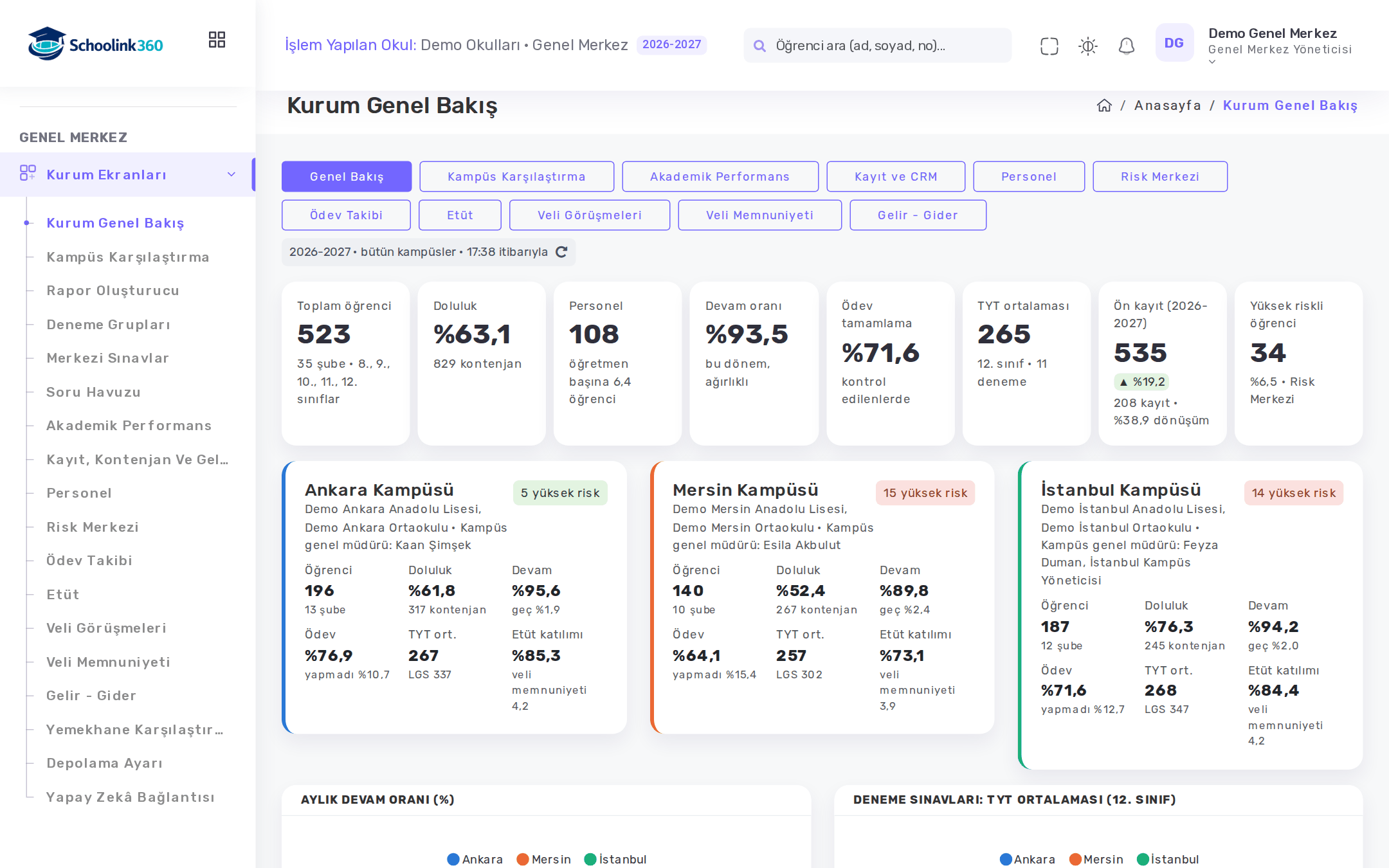Screen dimensions: 1389x868
Task: Toggle the sidebar grid menu icon
Action: pos(217,40)
